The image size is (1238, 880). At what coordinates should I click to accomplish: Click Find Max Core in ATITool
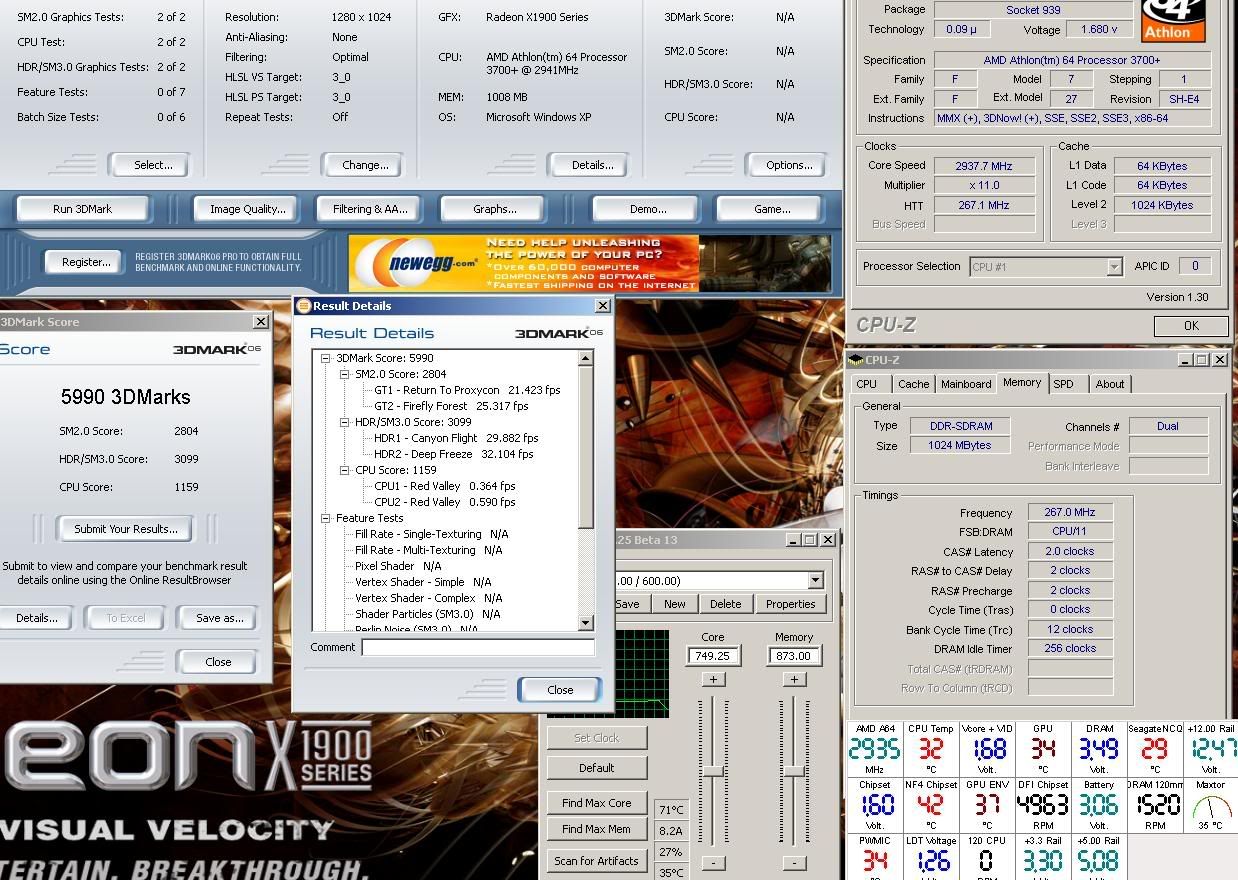[597, 802]
